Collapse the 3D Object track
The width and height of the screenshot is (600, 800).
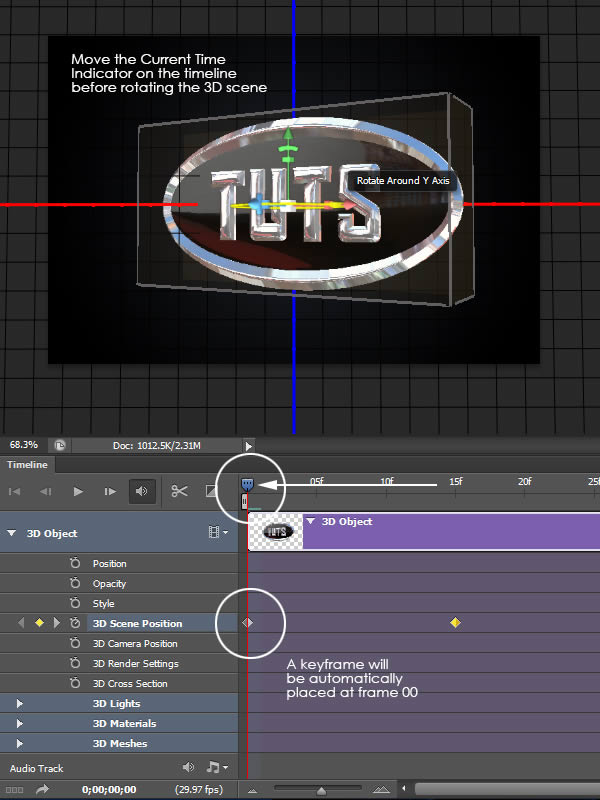click(x=11, y=533)
